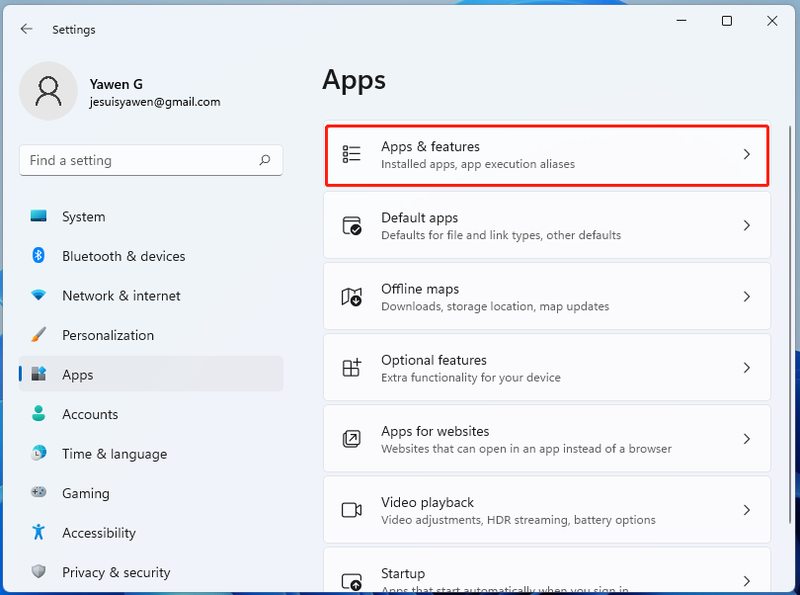Click the back arrow in Settings
Screen dimensions: 800x595
tap(27, 29)
